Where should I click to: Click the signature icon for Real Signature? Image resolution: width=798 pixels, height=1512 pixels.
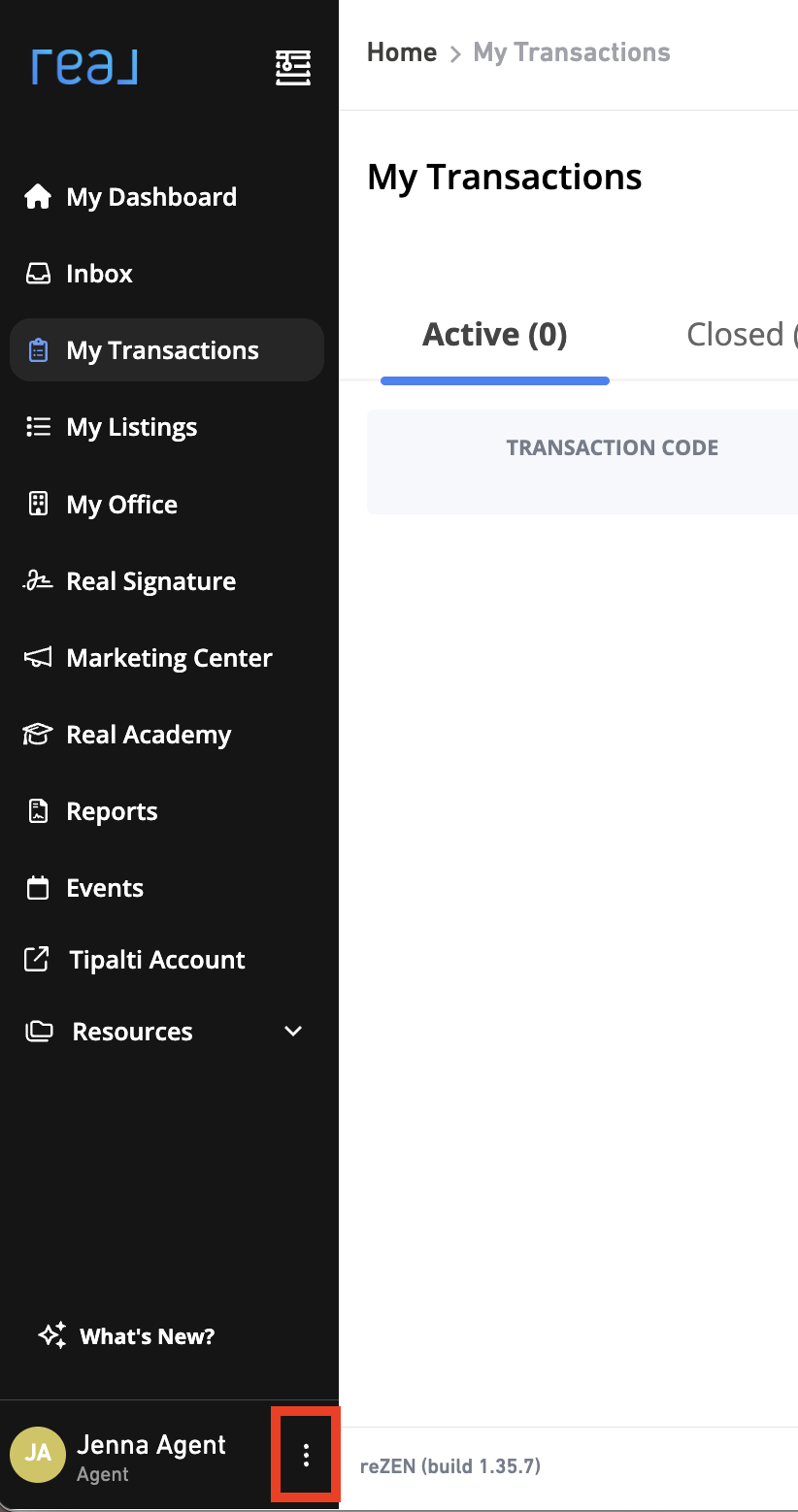(38, 580)
